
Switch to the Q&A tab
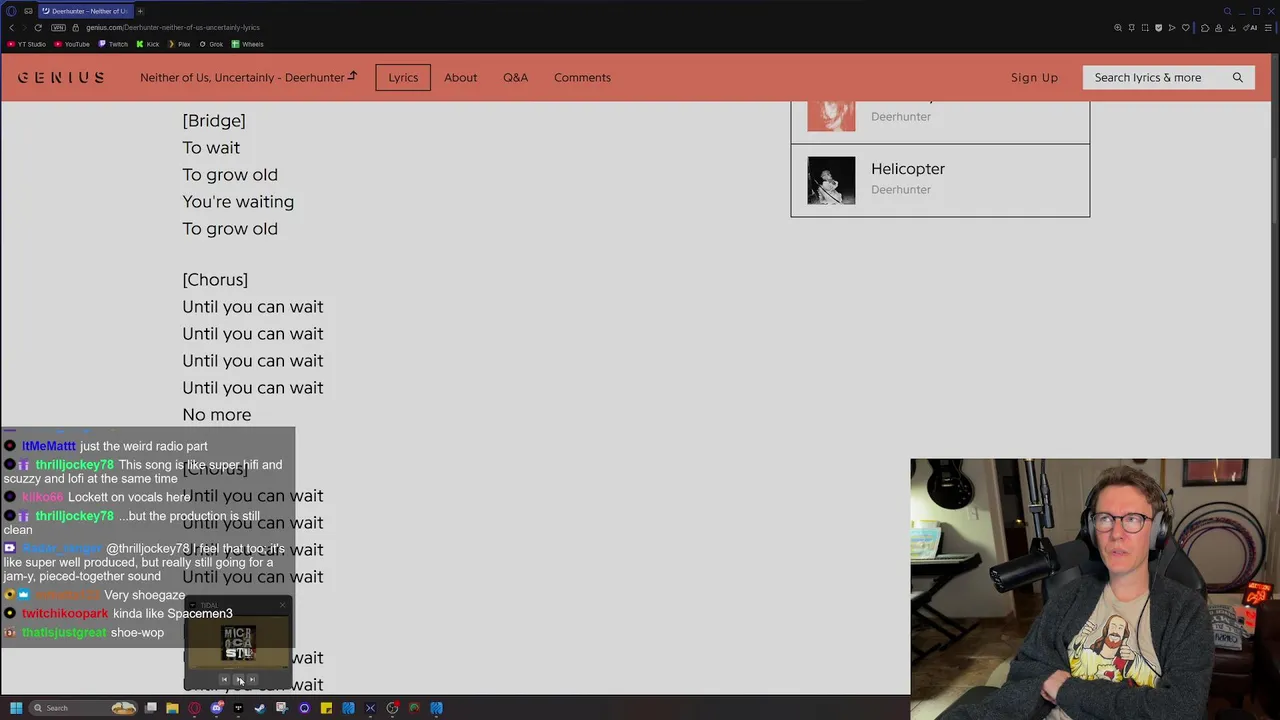515,77
